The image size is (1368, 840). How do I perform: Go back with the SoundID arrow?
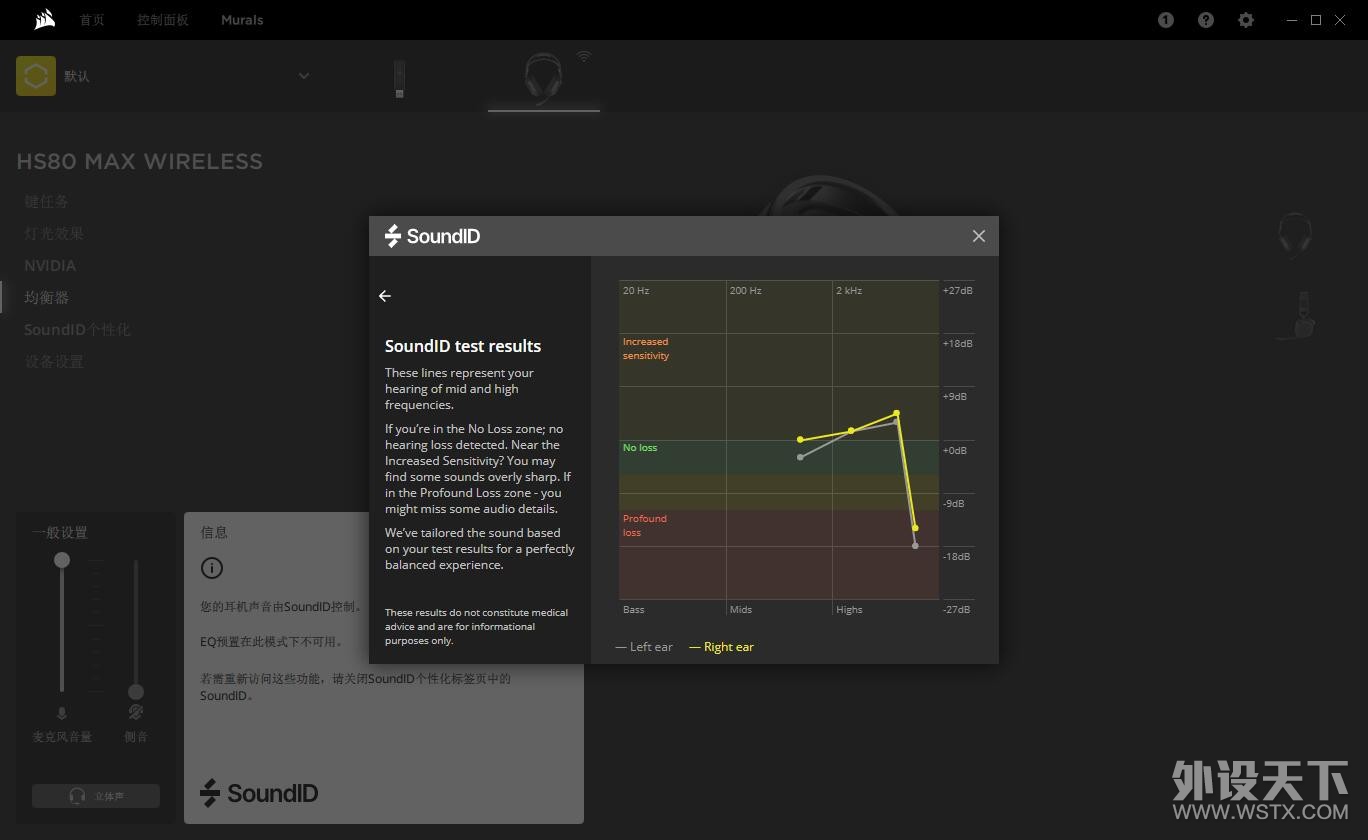pyautogui.click(x=385, y=296)
